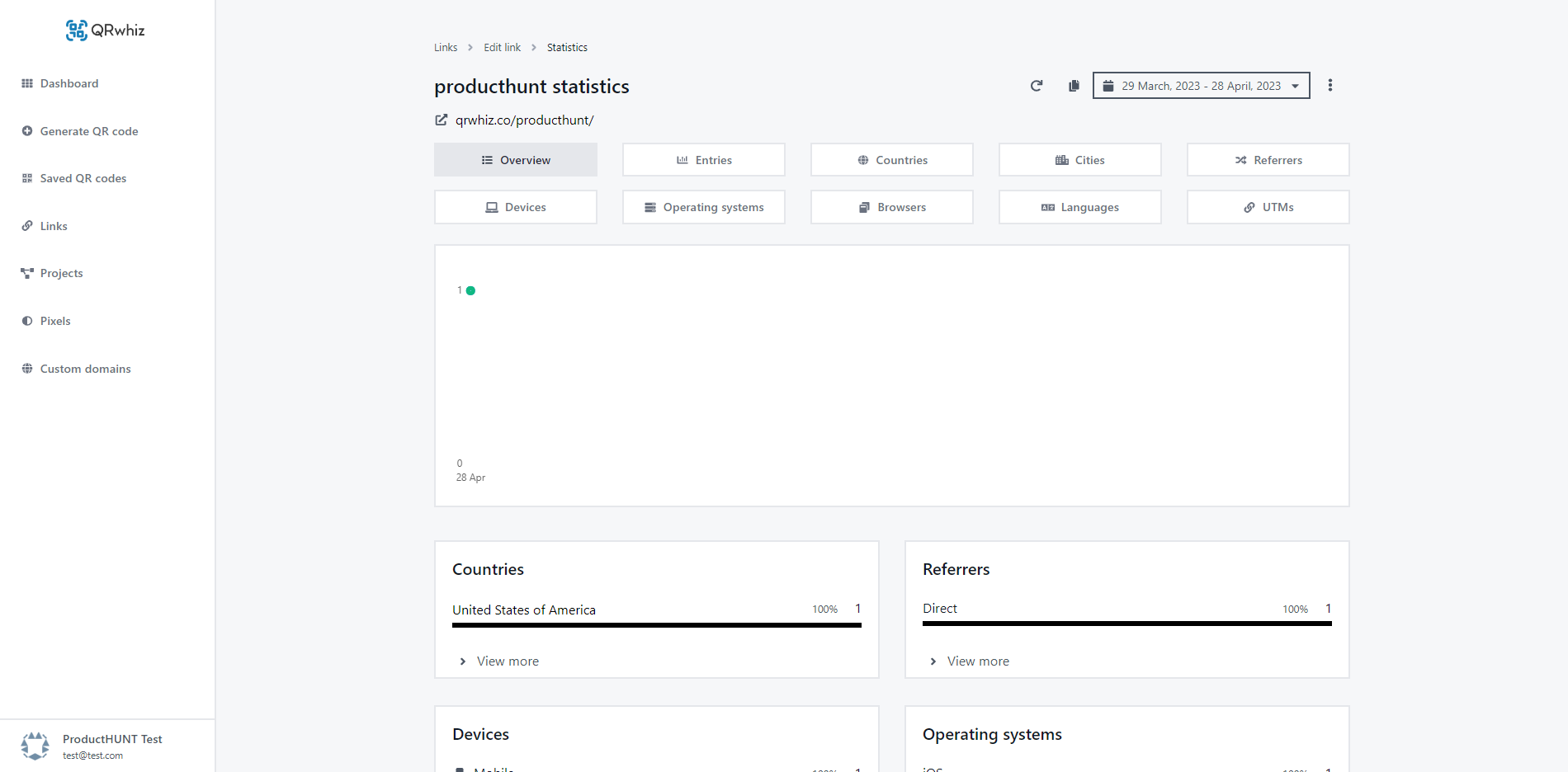
Task: Go to Saved QR codes
Action: (x=83, y=178)
